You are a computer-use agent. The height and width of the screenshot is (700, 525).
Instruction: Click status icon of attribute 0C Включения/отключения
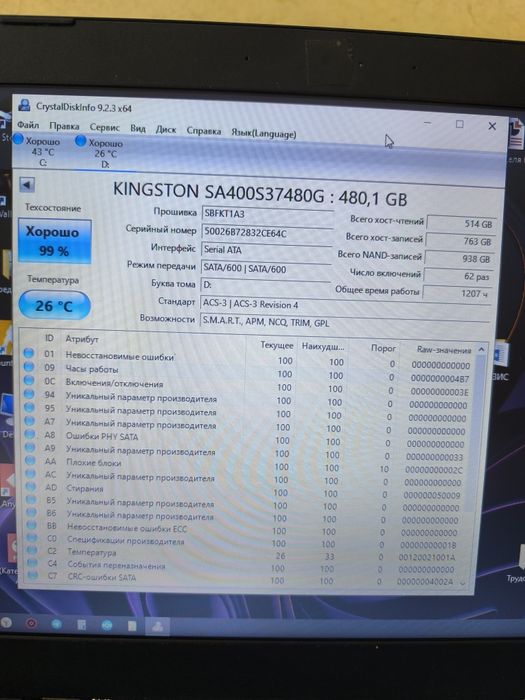[29, 380]
